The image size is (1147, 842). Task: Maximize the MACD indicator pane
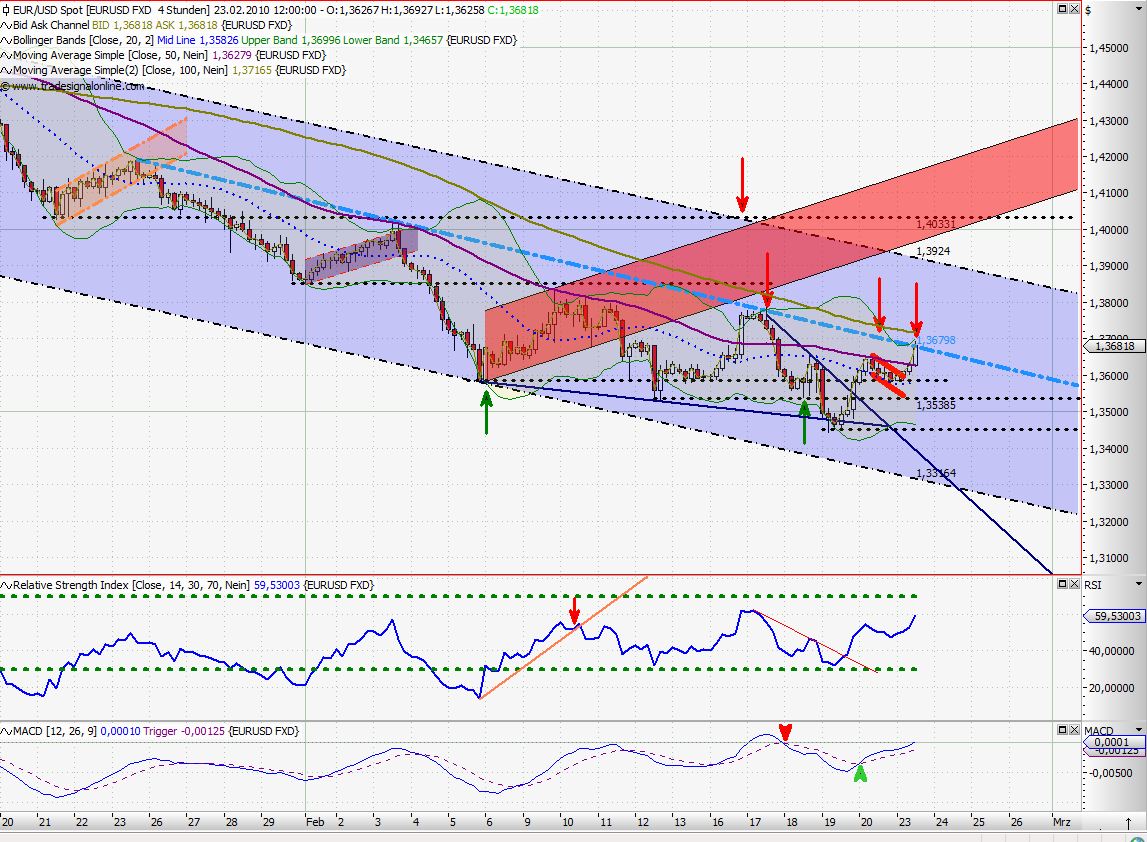pyautogui.click(x=1062, y=729)
